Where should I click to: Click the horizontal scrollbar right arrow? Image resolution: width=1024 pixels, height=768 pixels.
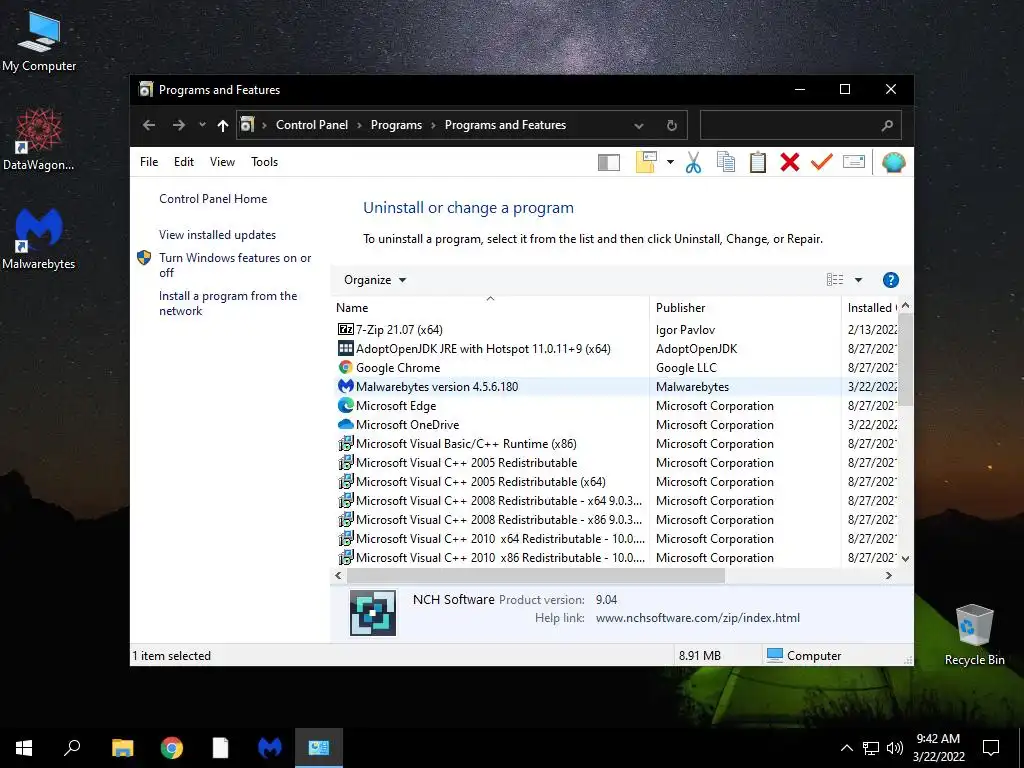(x=889, y=575)
